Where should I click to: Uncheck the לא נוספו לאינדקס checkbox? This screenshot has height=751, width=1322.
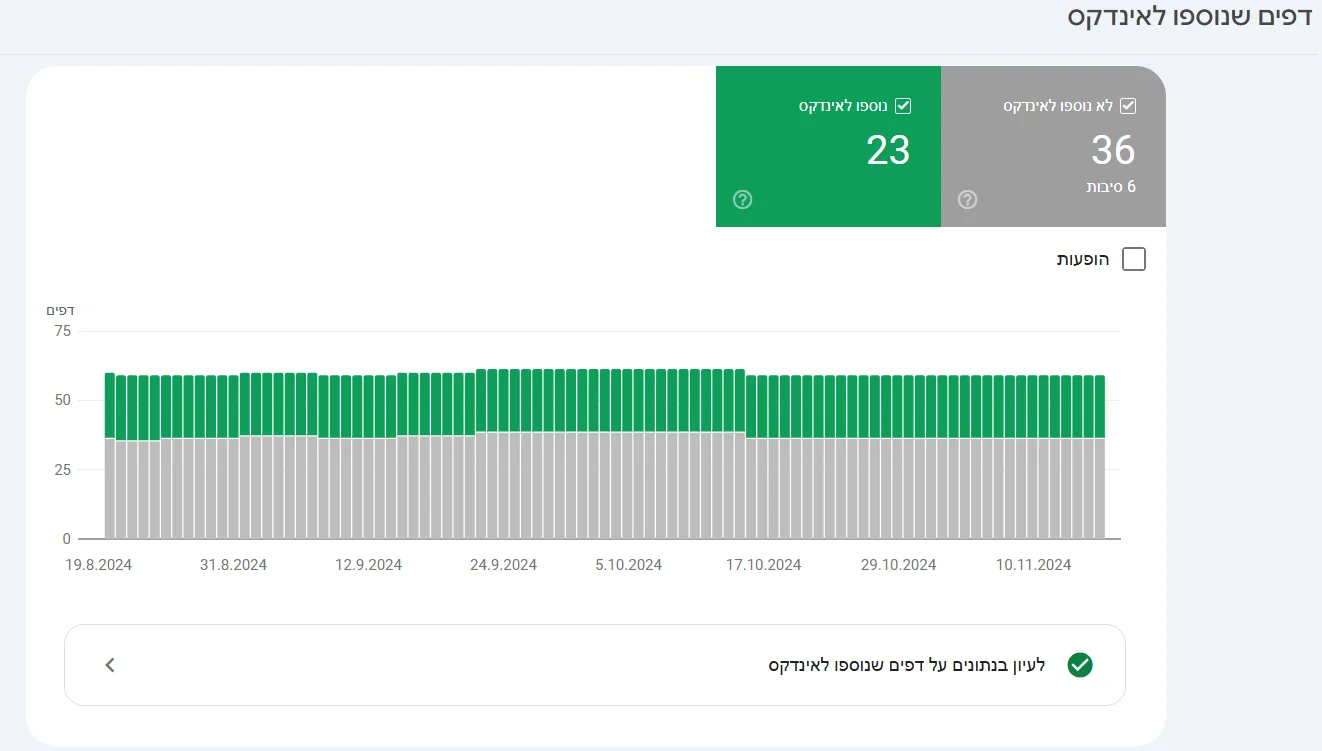(x=1128, y=106)
